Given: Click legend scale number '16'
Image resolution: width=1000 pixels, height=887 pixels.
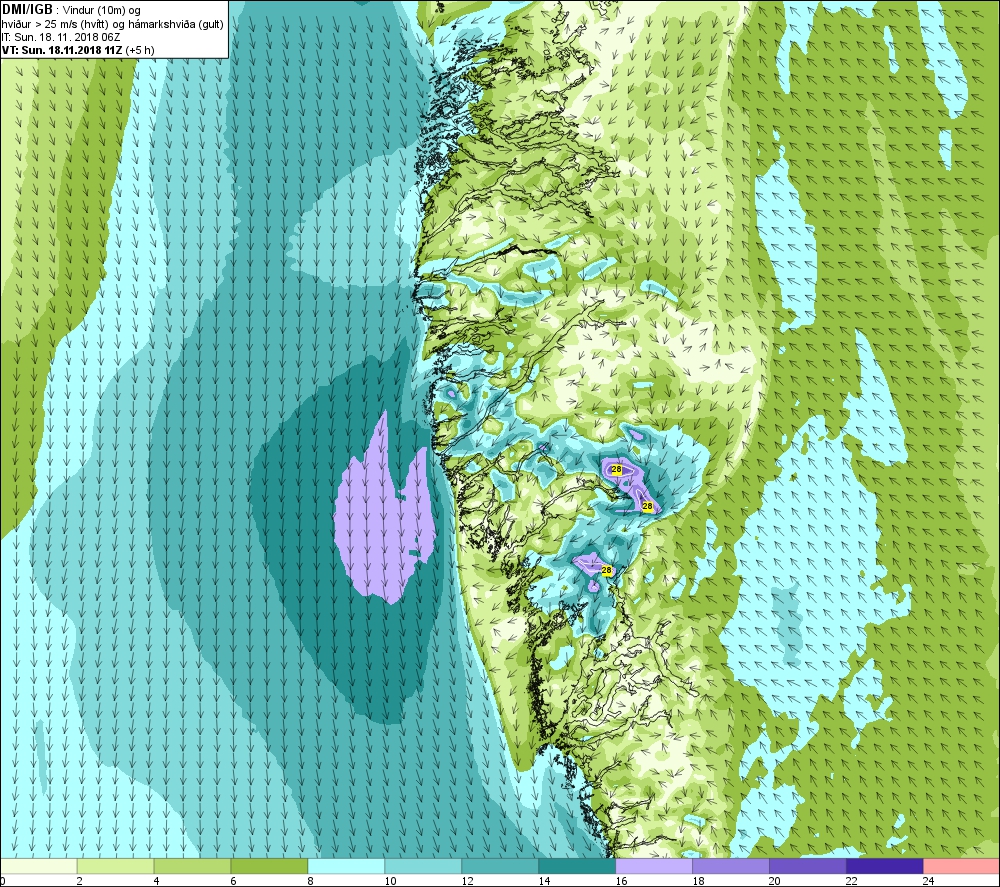Looking at the screenshot, I should click(621, 881).
